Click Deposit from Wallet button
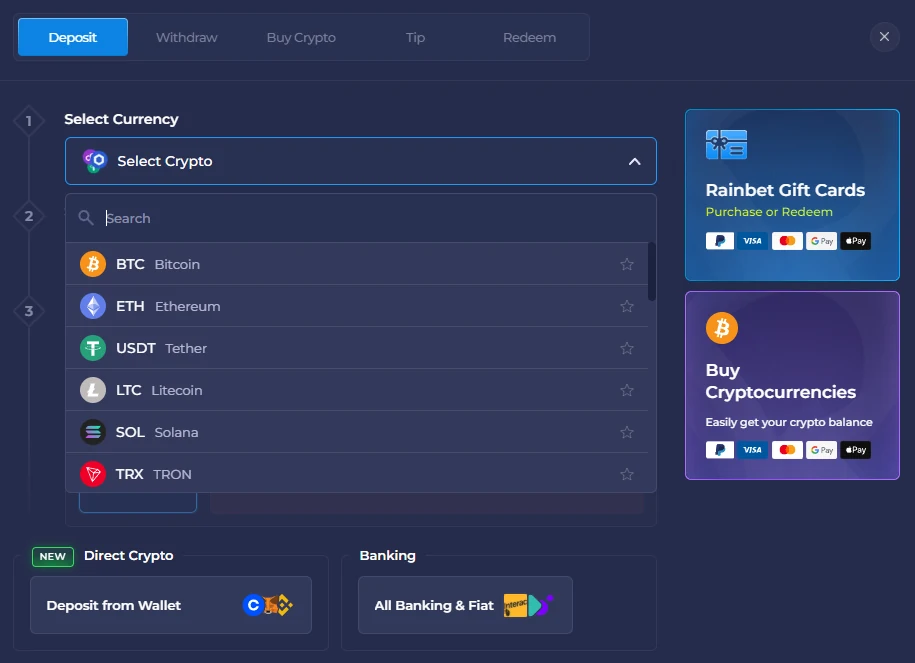 (x=171, y=605)
